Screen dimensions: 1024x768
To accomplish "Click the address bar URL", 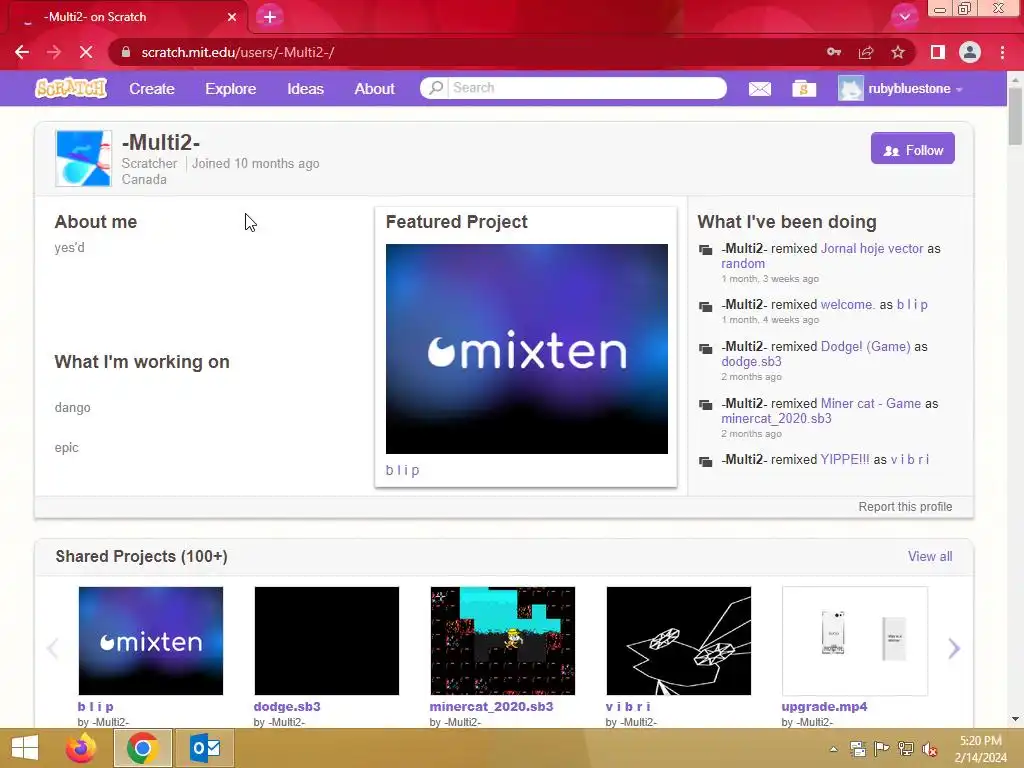I will (x=238, y=52).
